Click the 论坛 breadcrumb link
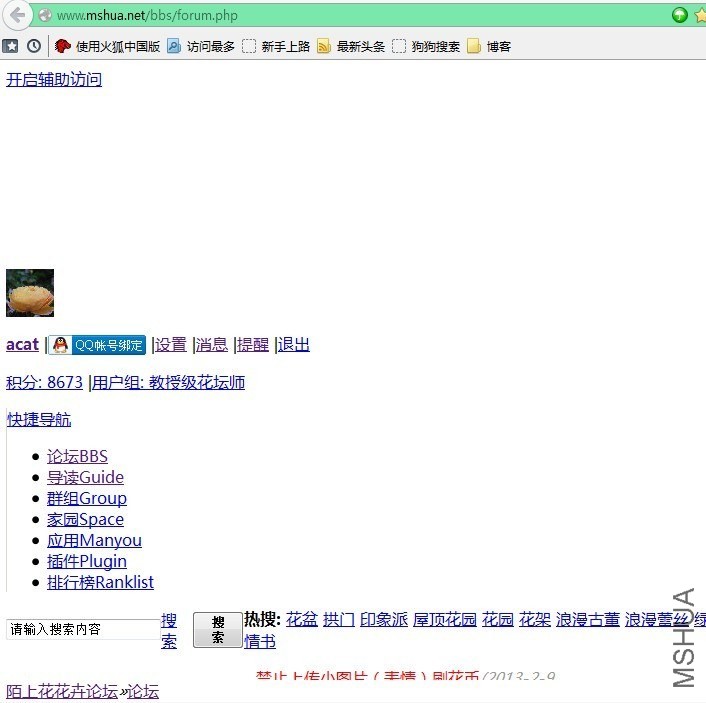 143,691
